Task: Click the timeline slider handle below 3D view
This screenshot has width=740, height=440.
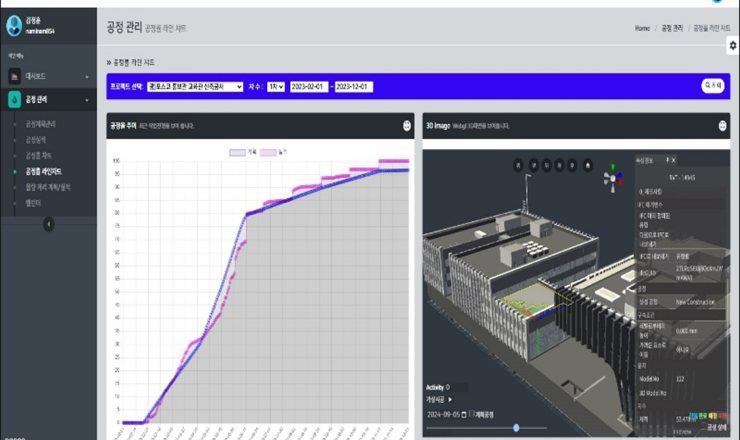Action: [516, 427]
